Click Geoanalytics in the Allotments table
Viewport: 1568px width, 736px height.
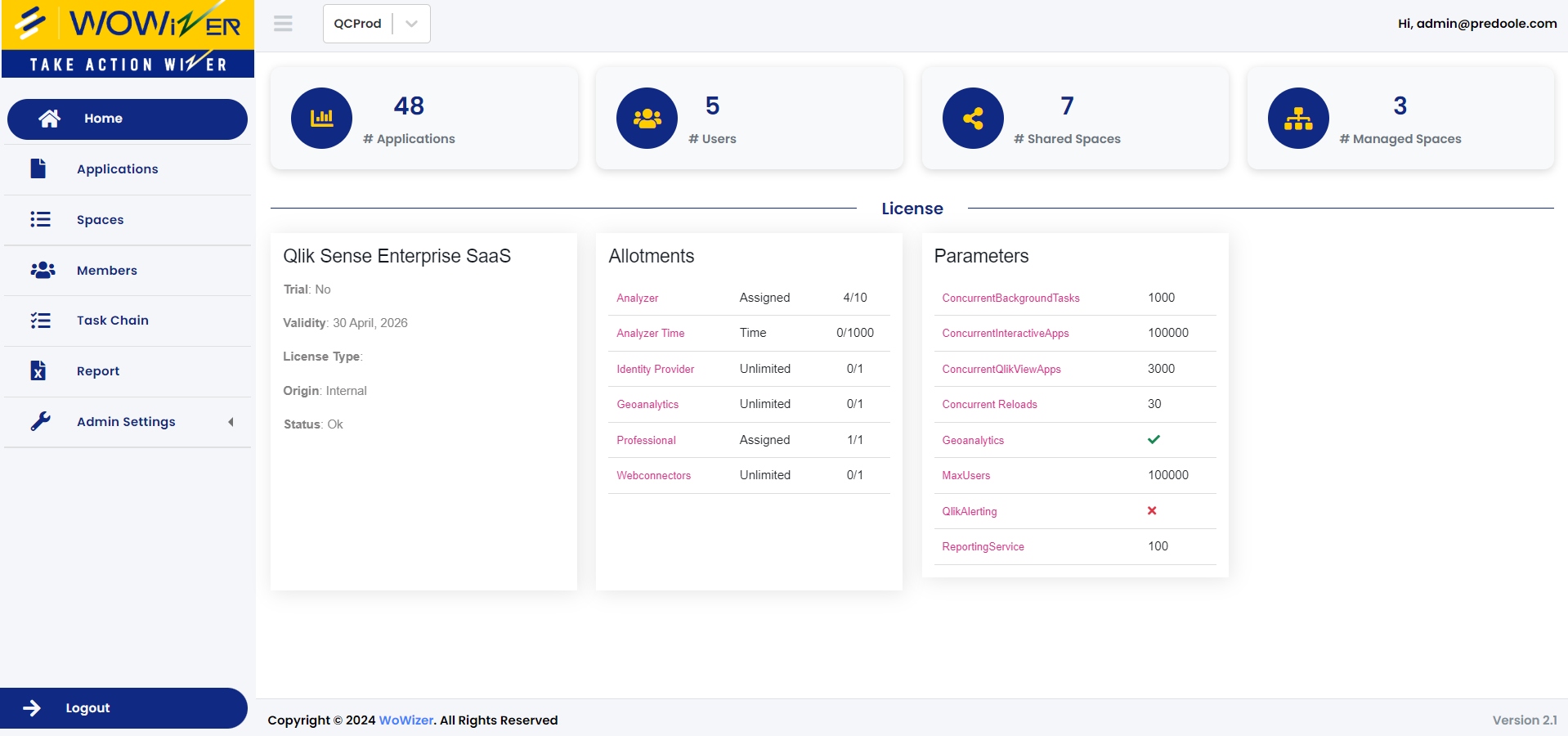tap(647, 405)
